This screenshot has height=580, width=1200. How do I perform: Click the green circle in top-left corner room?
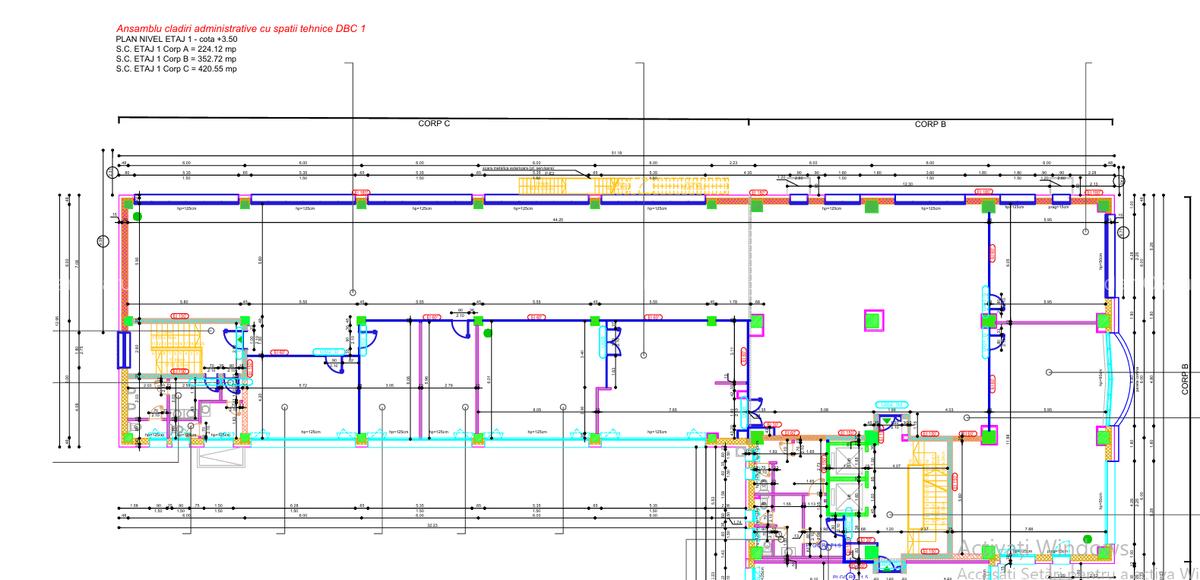[x=138, y=215]
